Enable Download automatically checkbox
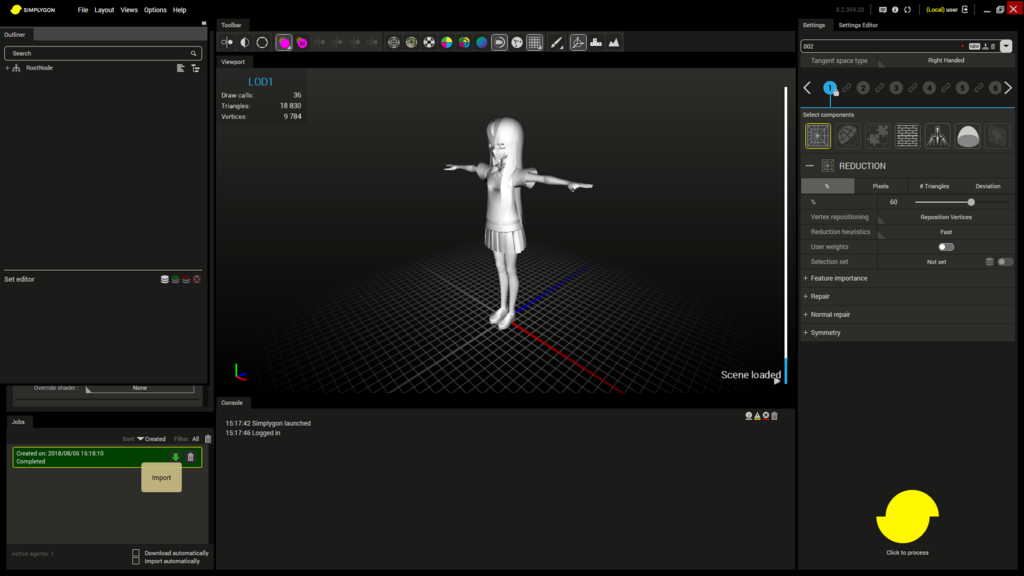 [x=136, y=553]
